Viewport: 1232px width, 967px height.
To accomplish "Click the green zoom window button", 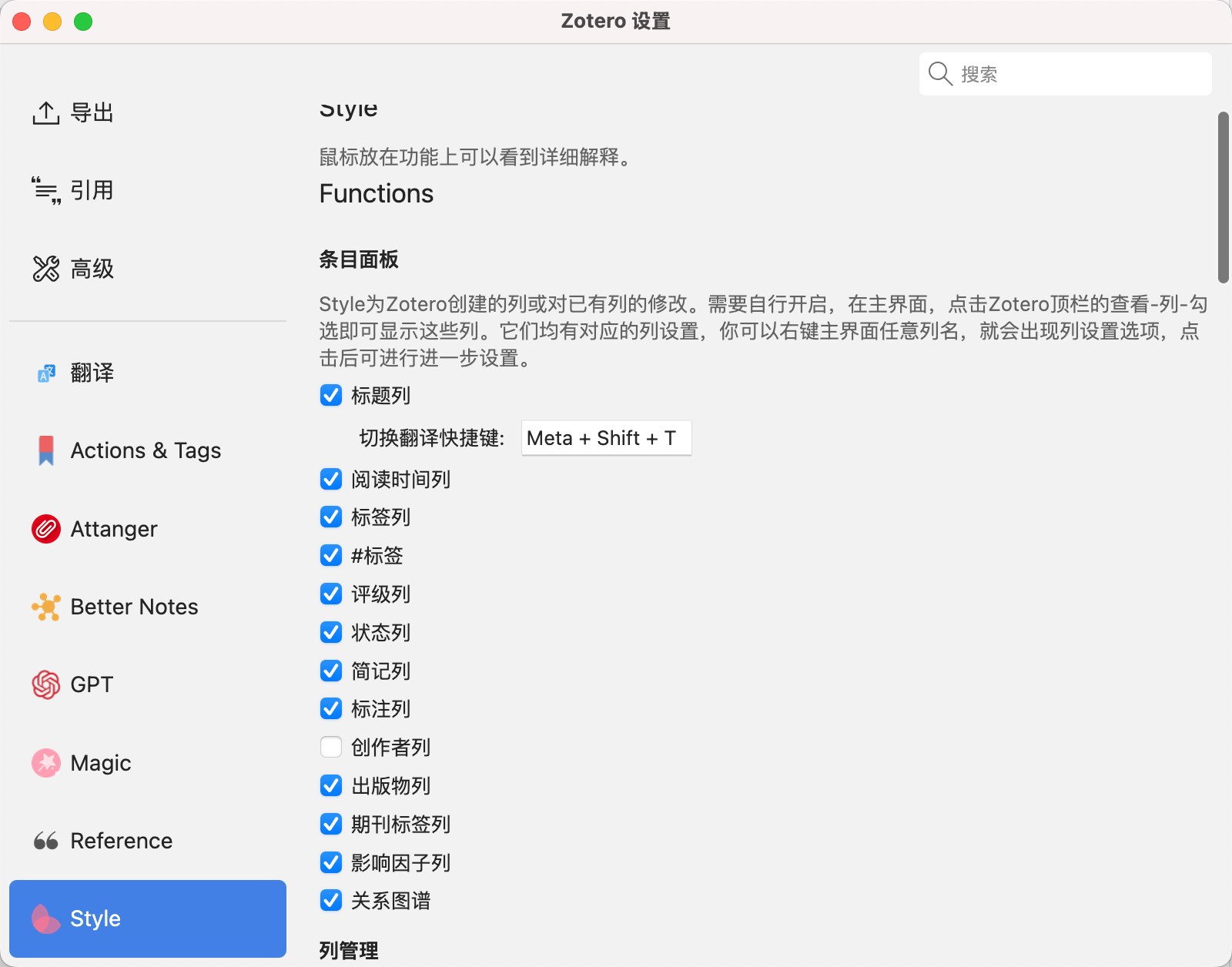I will (x=83, y=22).
